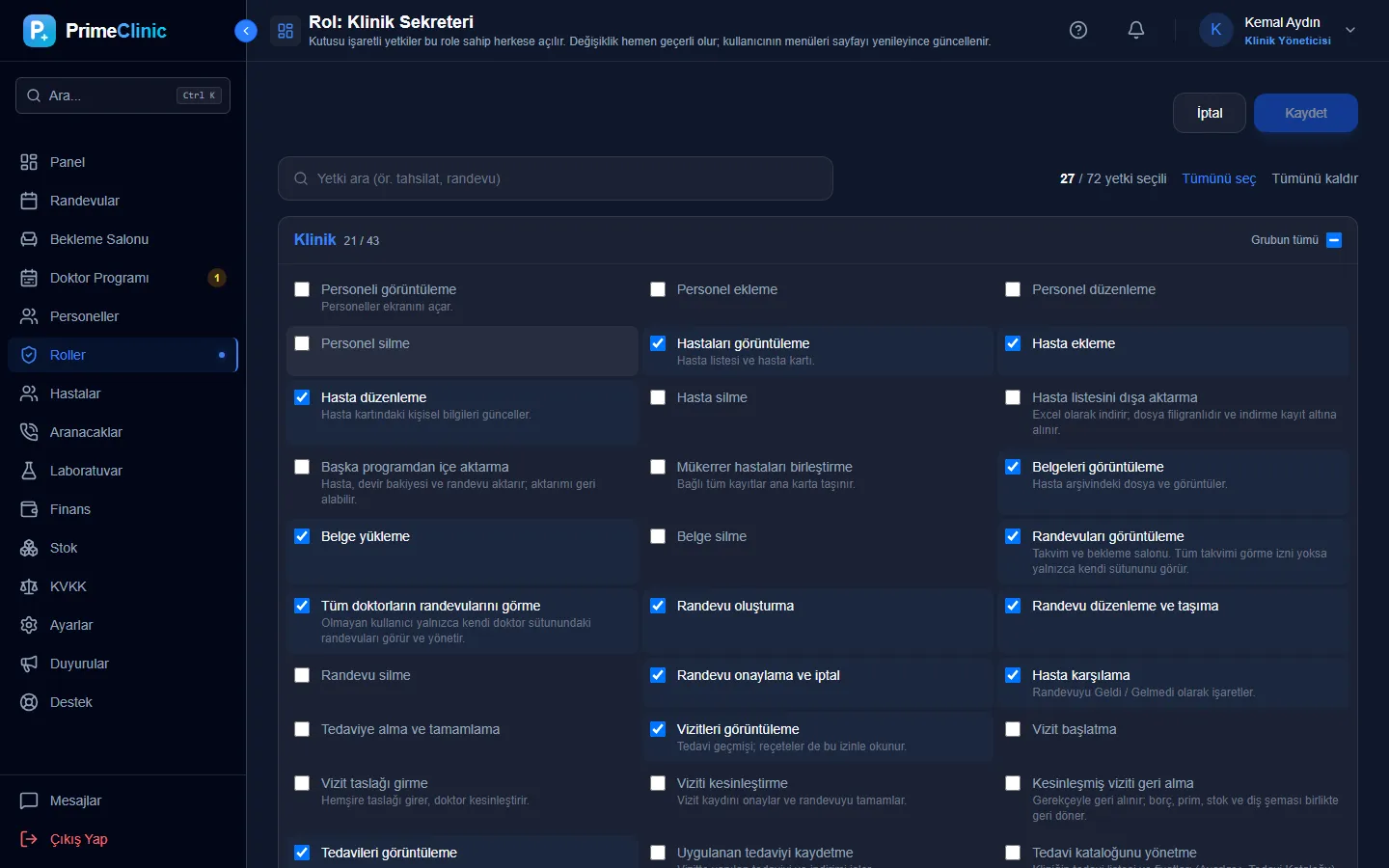Click the Çıkış Yap logout icon

(x=29, y=839)
